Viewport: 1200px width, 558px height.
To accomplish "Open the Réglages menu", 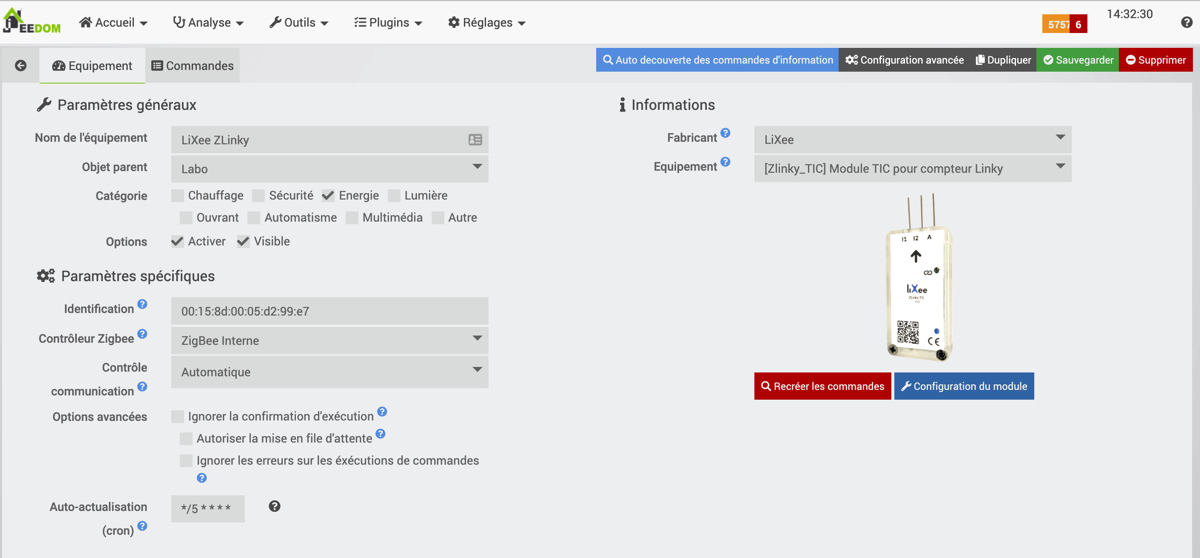I will (x=487, y=22).
